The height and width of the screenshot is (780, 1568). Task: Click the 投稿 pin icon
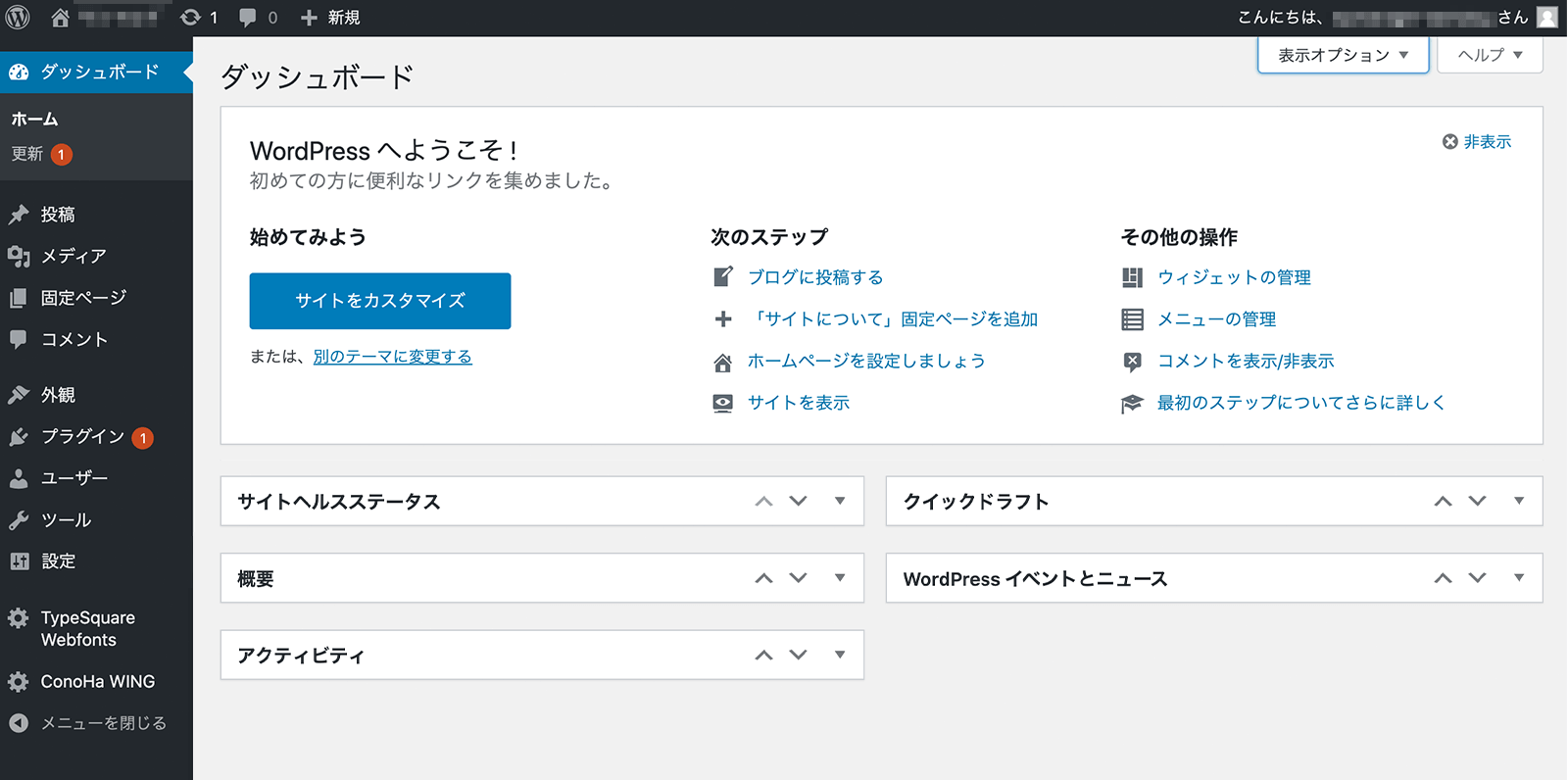pos(19,215)
